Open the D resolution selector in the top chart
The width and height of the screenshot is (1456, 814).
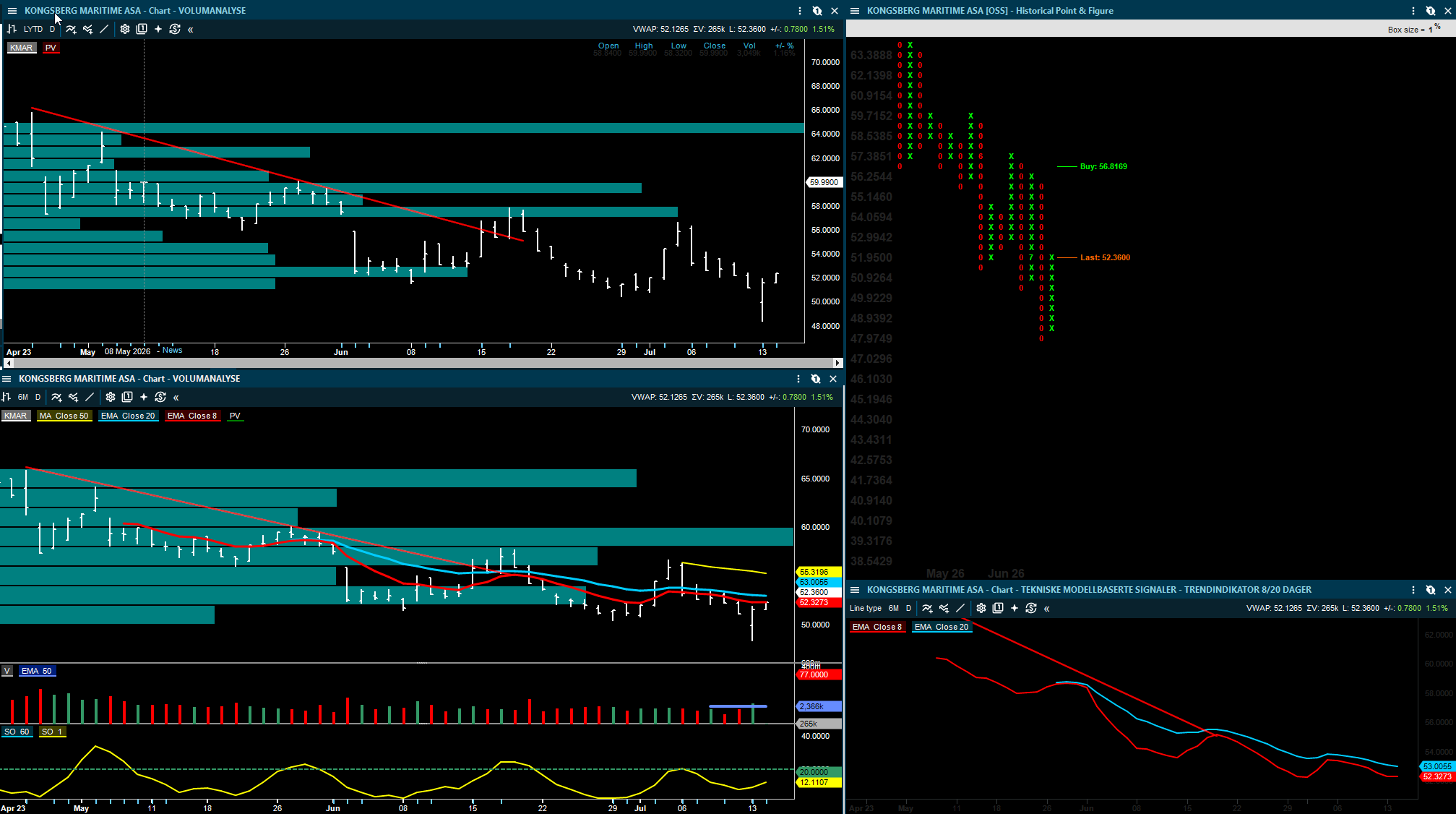tap(52, 29)
